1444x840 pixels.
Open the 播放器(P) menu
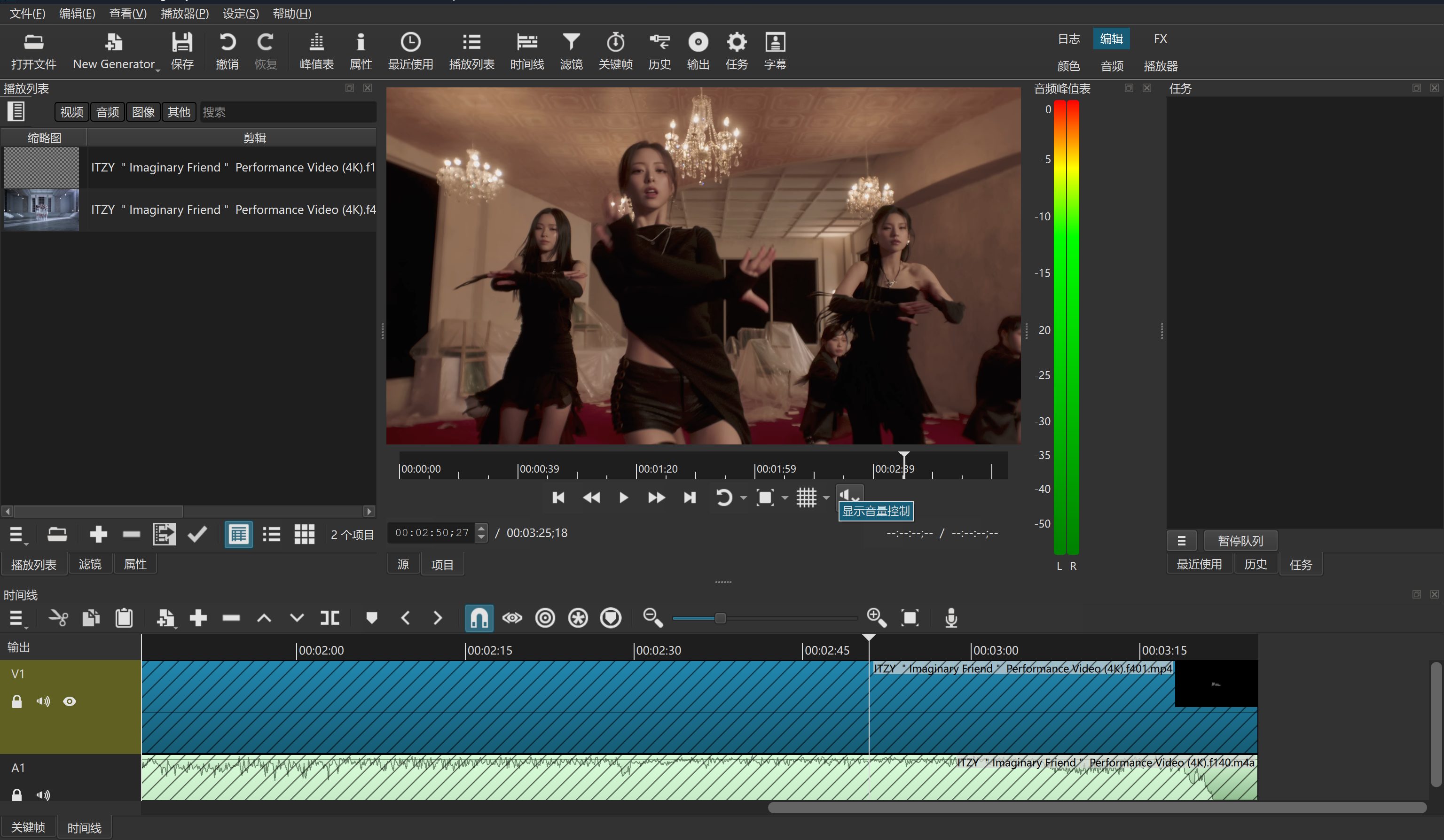coord(185,13)
